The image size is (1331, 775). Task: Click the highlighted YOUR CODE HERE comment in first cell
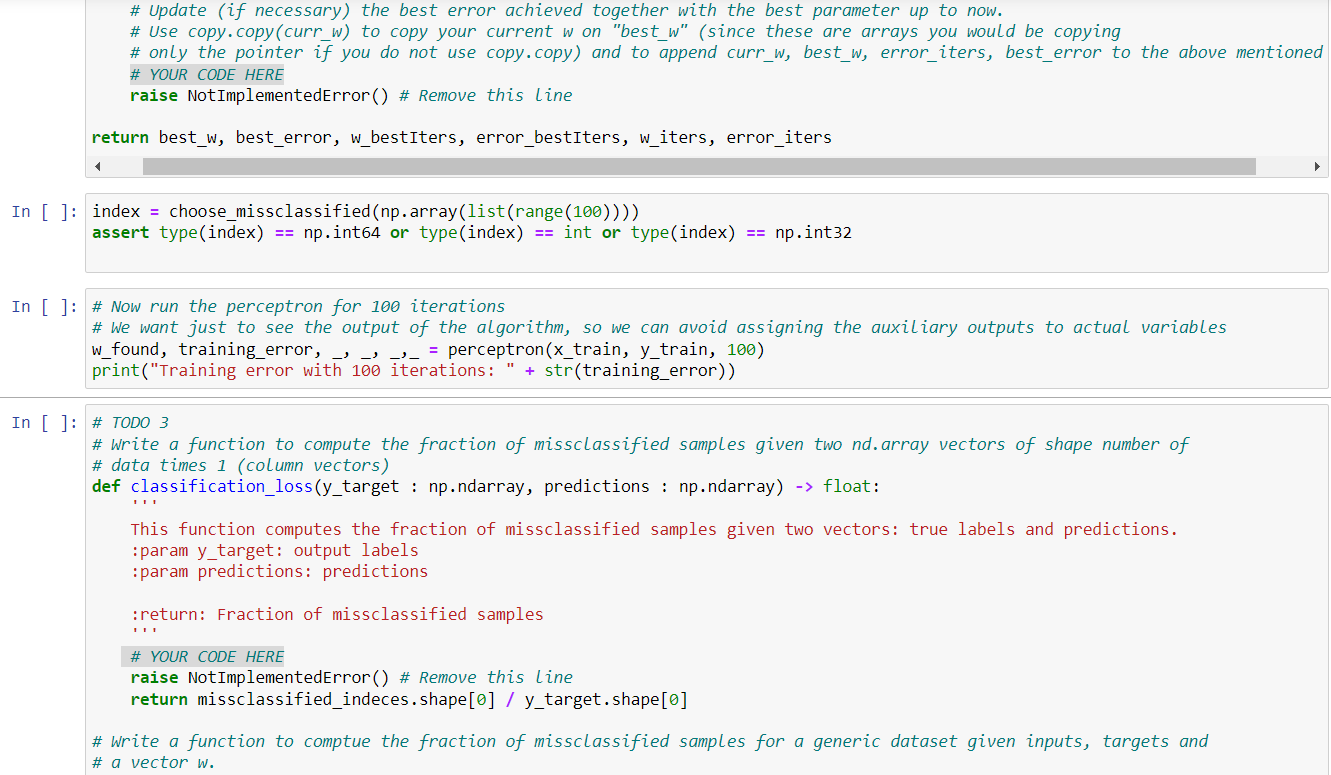pyautogui.click(x=203, y=73)
